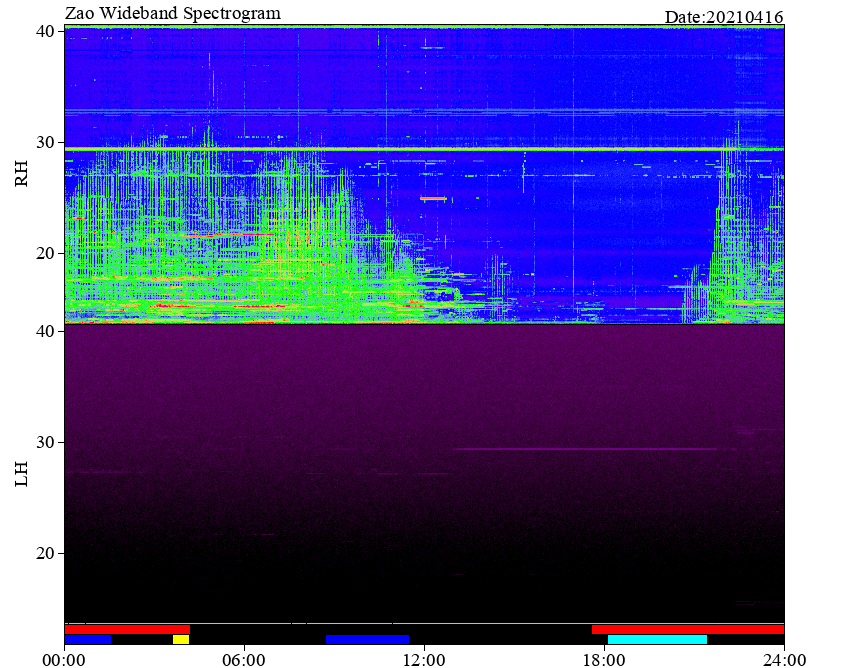Click the 24:00 time axis label
848x668 pixels.
pos(784,660)
